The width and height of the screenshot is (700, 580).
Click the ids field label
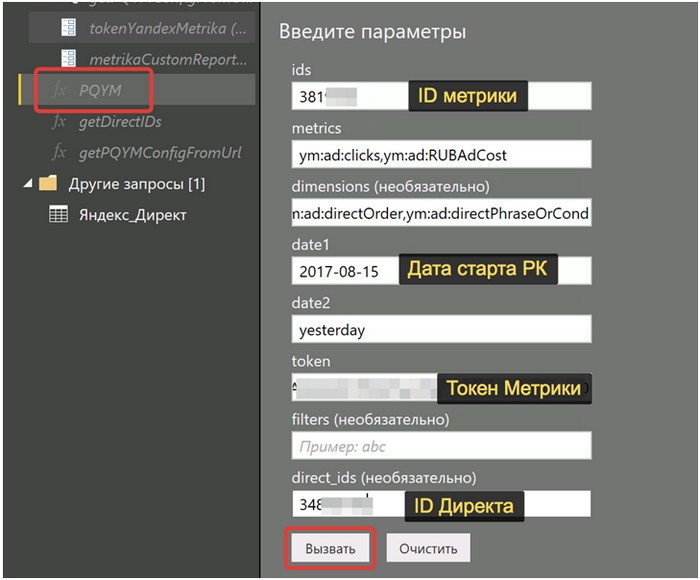tap(301, 70)
